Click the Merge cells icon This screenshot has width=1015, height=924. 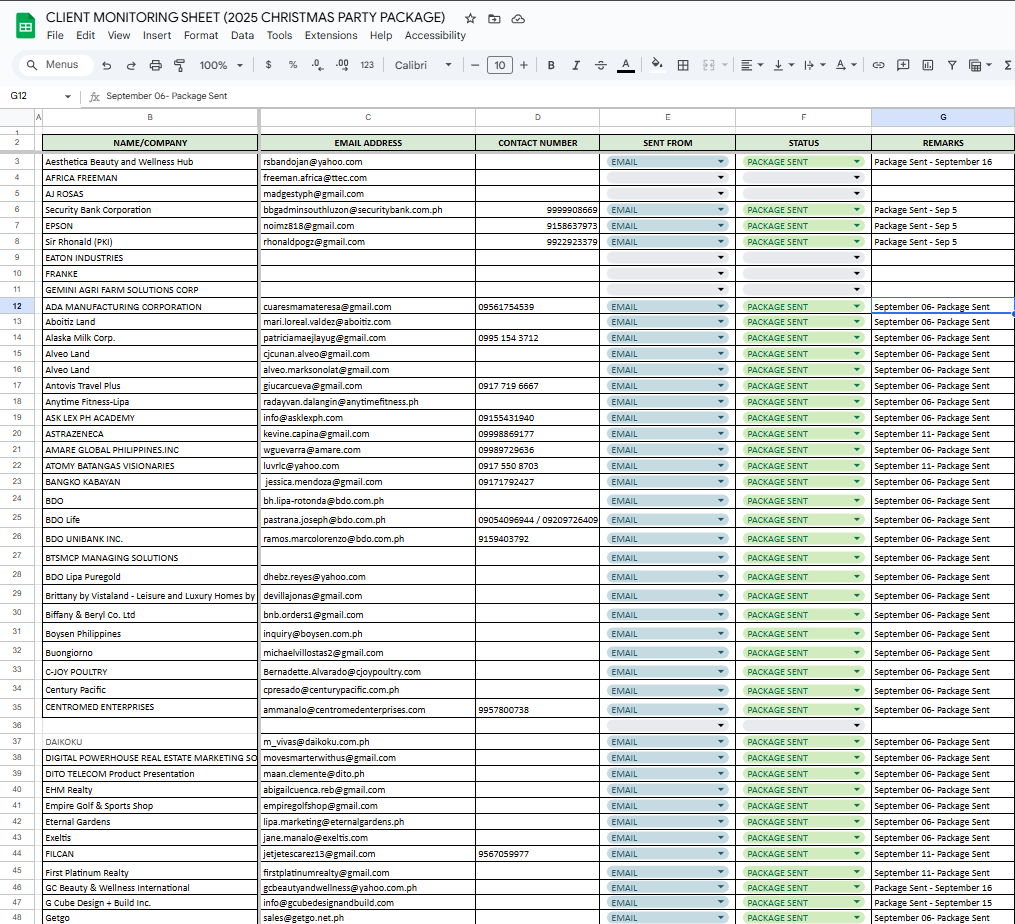click(x=709, y=65)
